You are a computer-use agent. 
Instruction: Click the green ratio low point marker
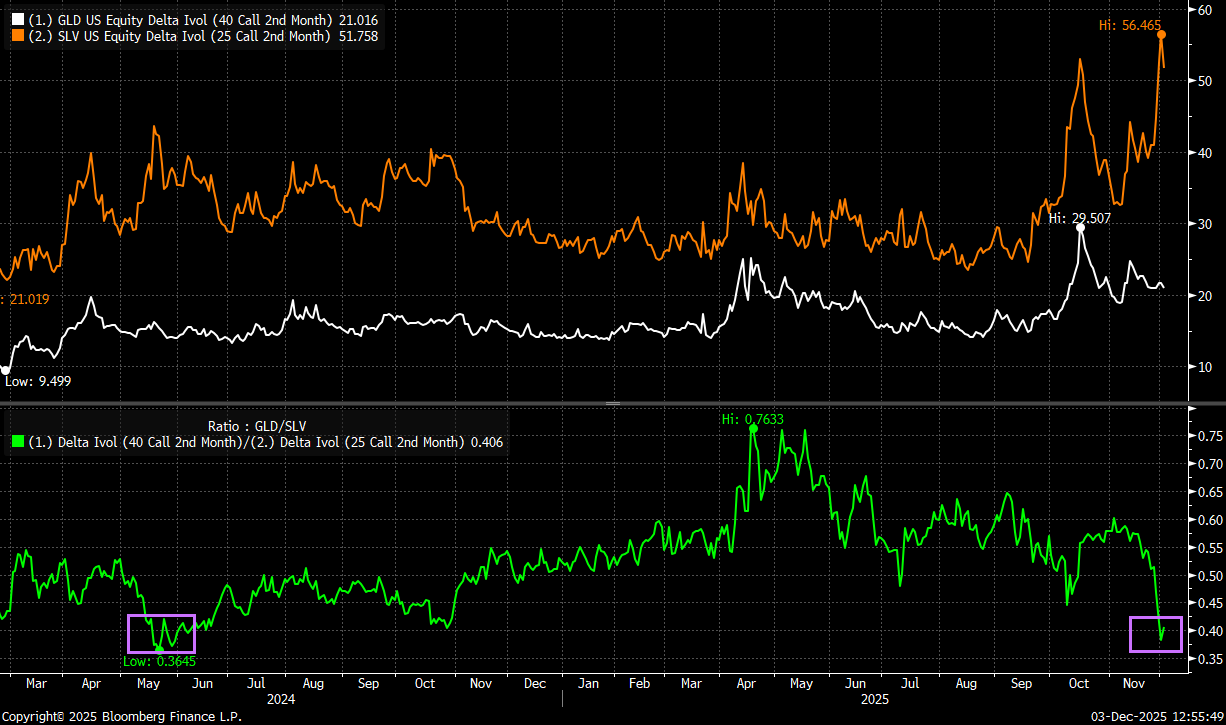point(159,649)
